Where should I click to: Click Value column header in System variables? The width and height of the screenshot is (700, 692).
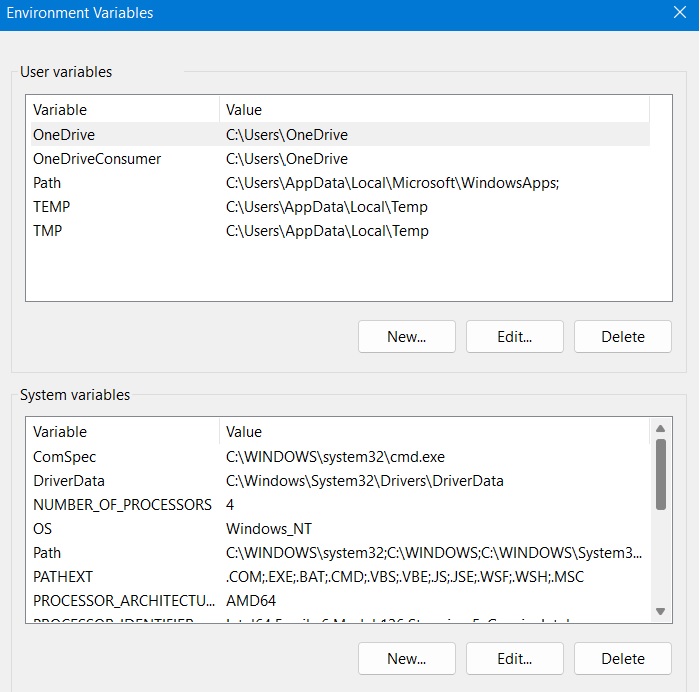point(434,432)
